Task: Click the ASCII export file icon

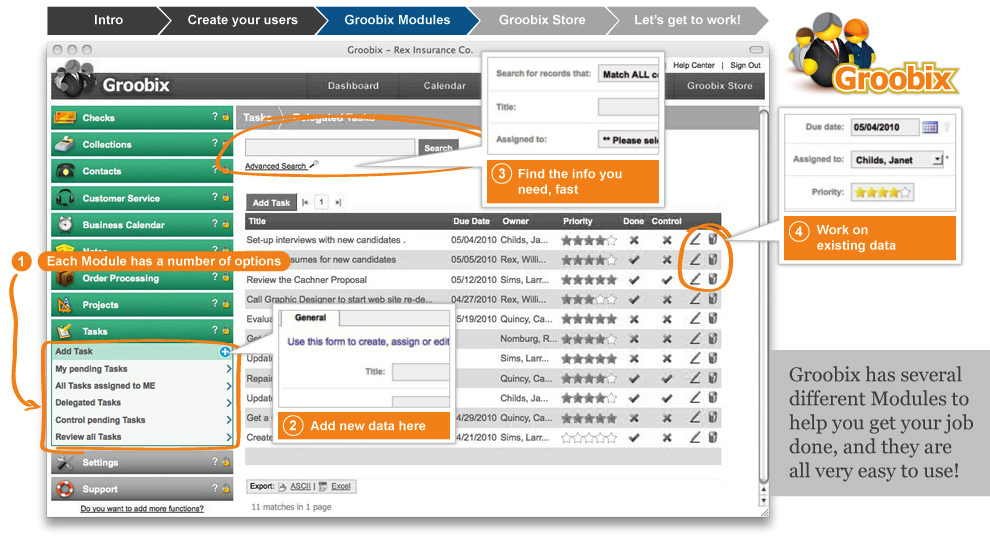Action: (282, 486)
